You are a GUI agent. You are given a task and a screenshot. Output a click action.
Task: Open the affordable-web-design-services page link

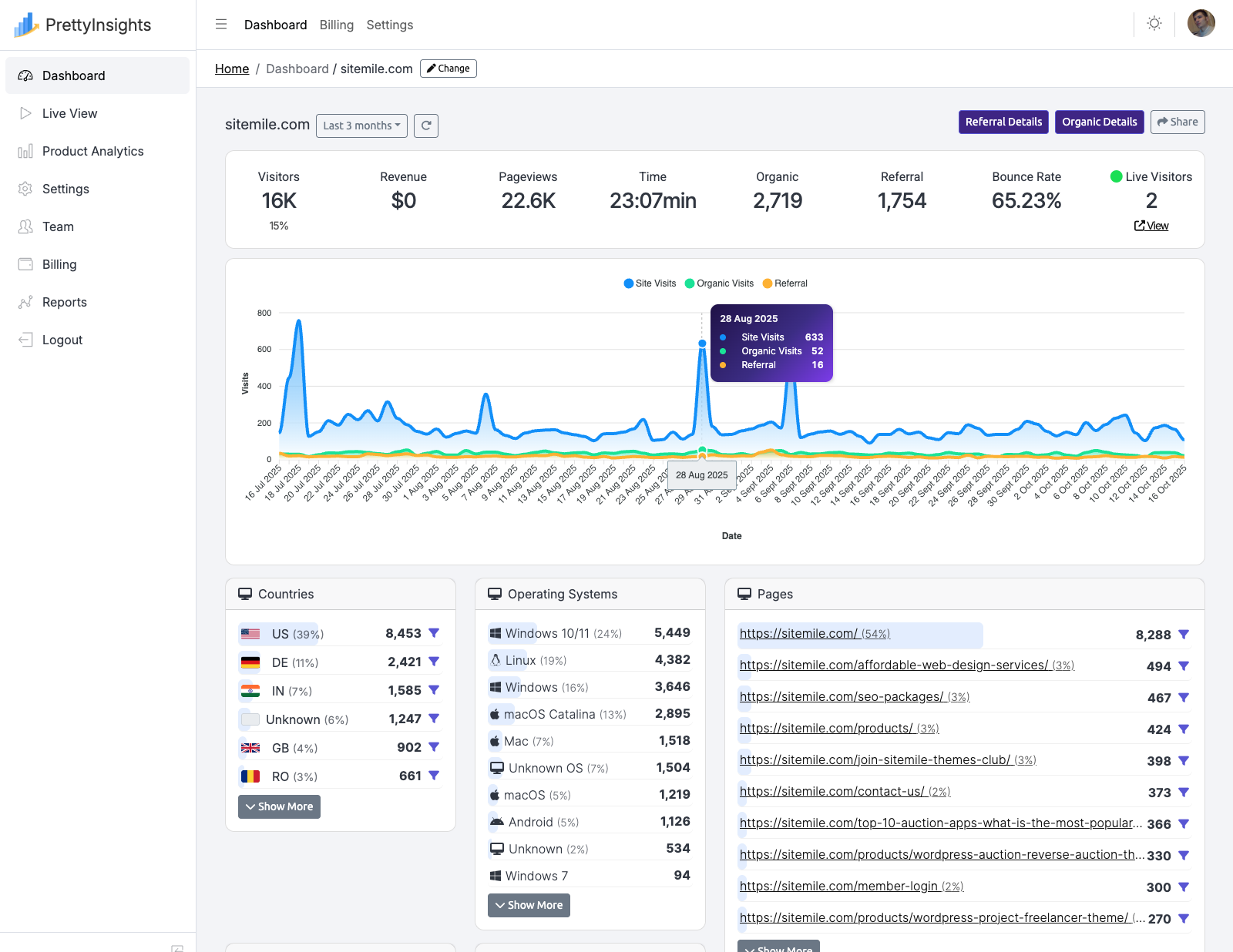893,665
